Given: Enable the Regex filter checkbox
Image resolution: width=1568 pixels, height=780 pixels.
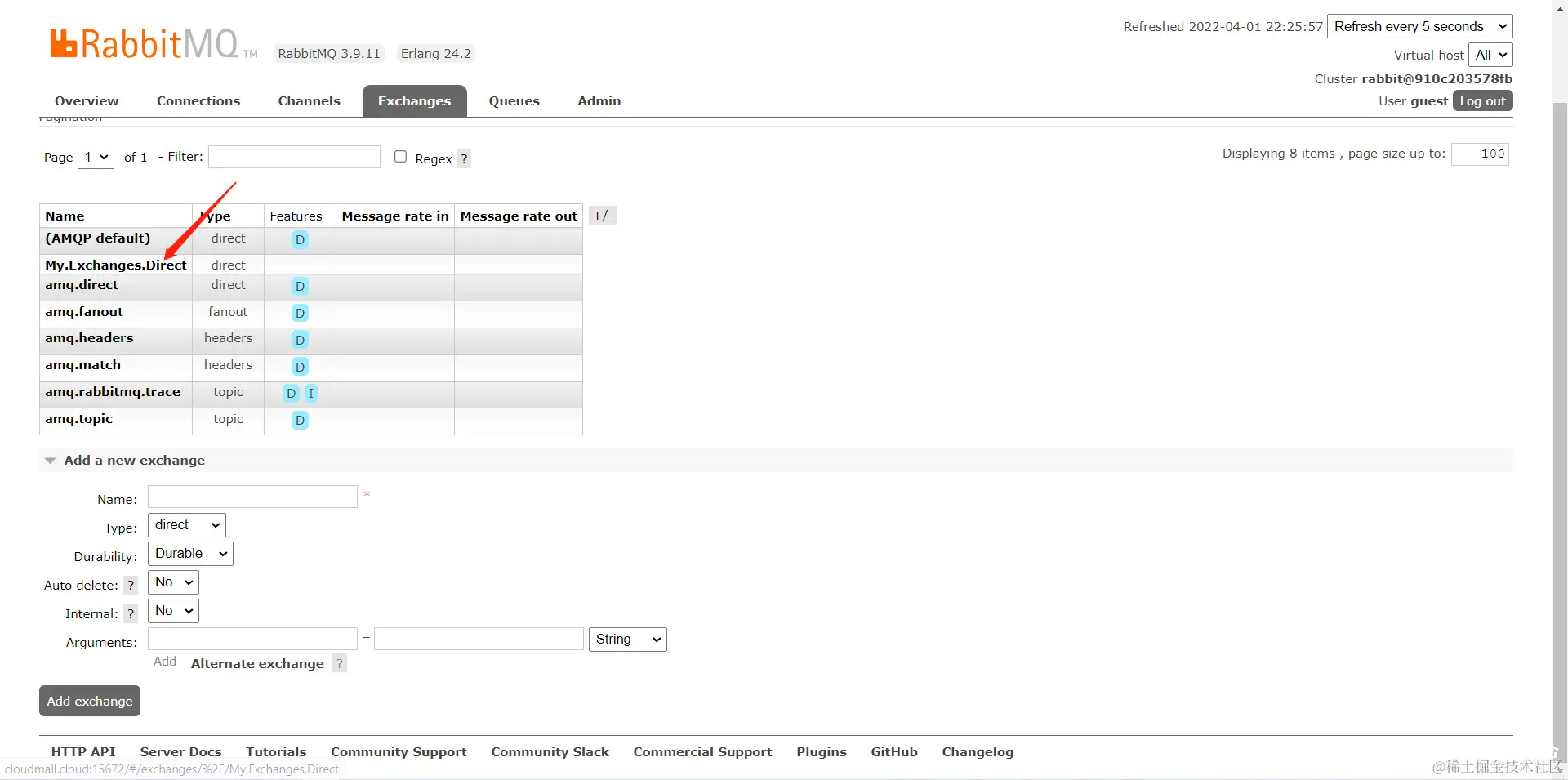Looking at the screenshot, I should (400, 157).
